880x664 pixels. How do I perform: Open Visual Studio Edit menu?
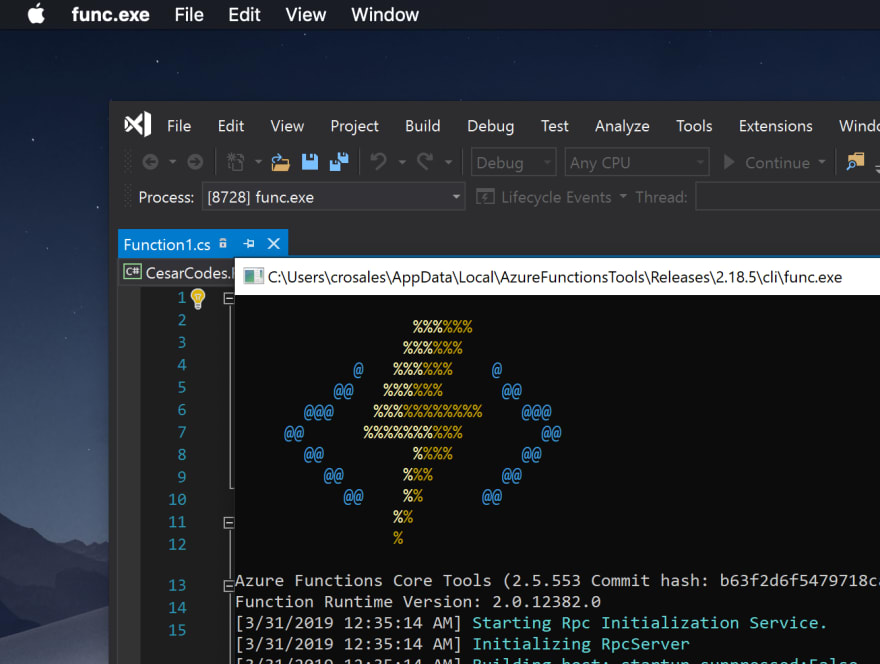[x=231, y=126]
